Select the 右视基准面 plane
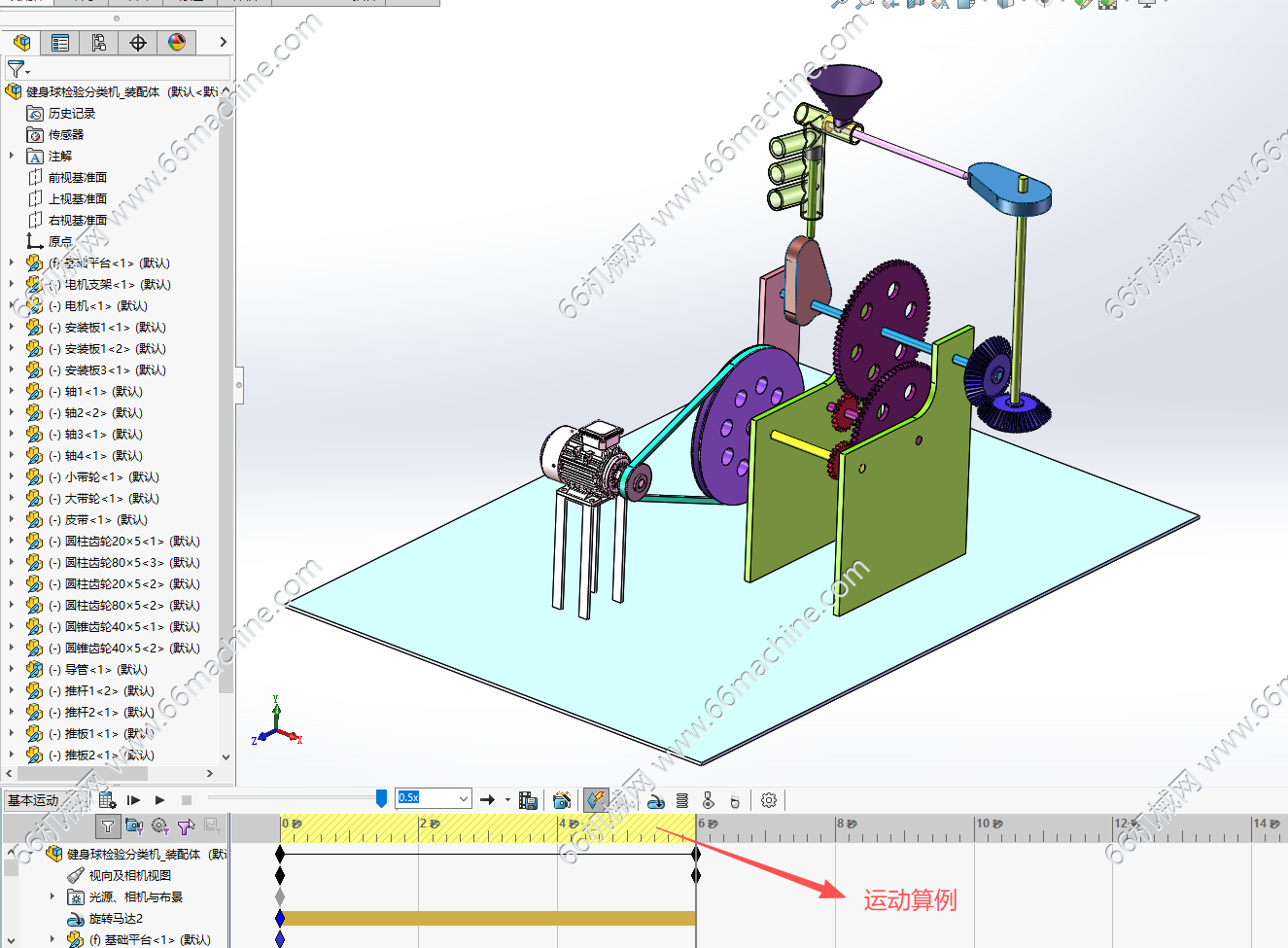 67,221
